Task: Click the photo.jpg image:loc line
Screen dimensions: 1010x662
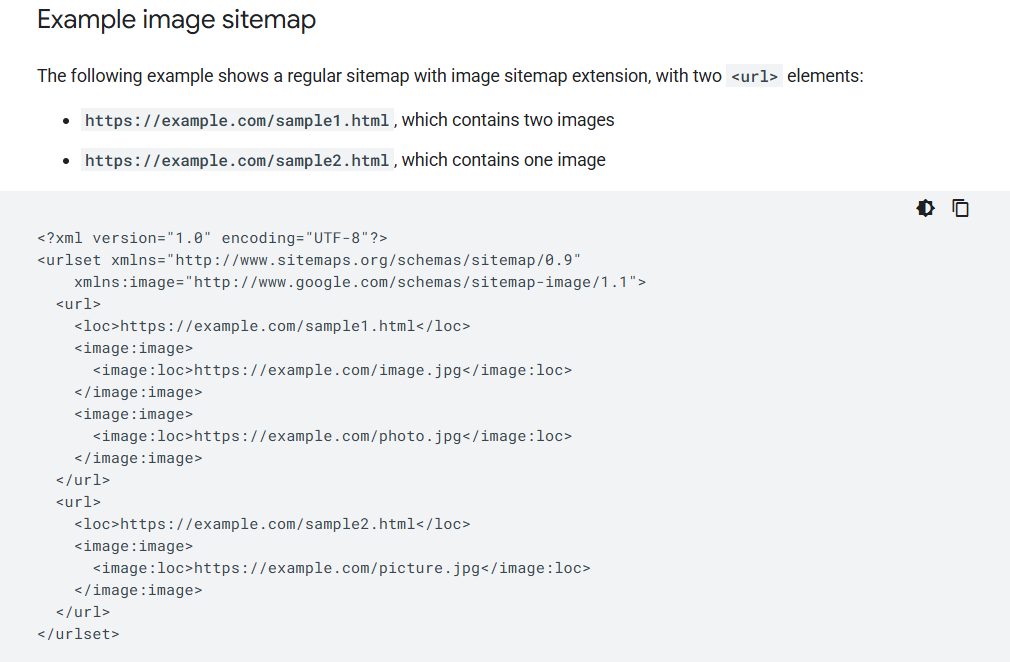Action: pyautogui.click(x=332, y=436)
